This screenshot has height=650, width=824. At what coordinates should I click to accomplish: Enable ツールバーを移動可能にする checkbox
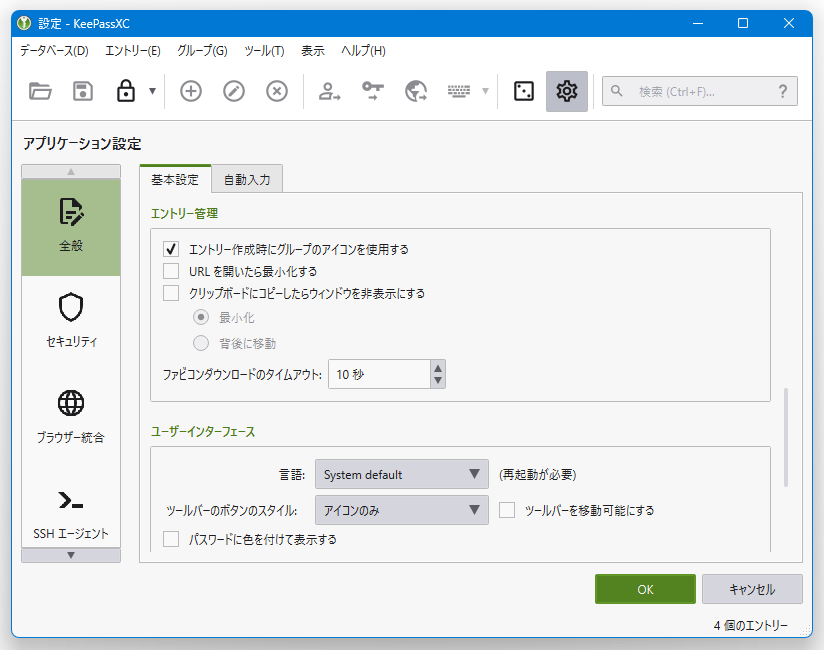(507, 510)
